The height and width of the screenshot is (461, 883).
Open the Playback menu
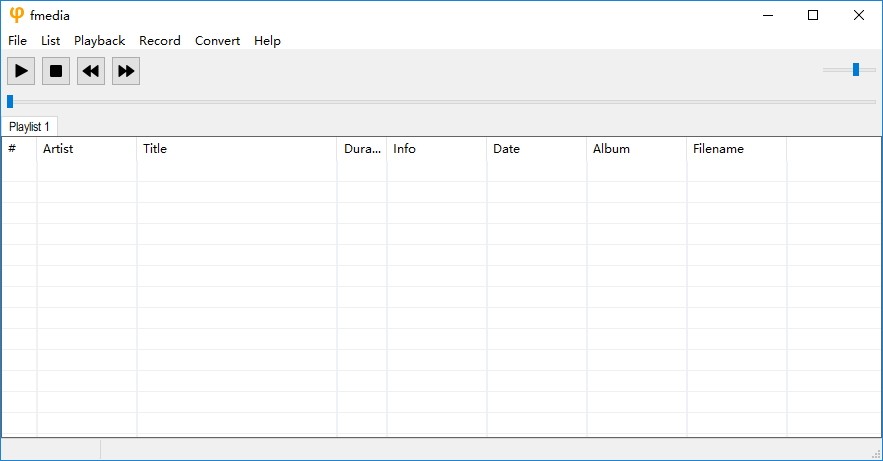(99, 41)
